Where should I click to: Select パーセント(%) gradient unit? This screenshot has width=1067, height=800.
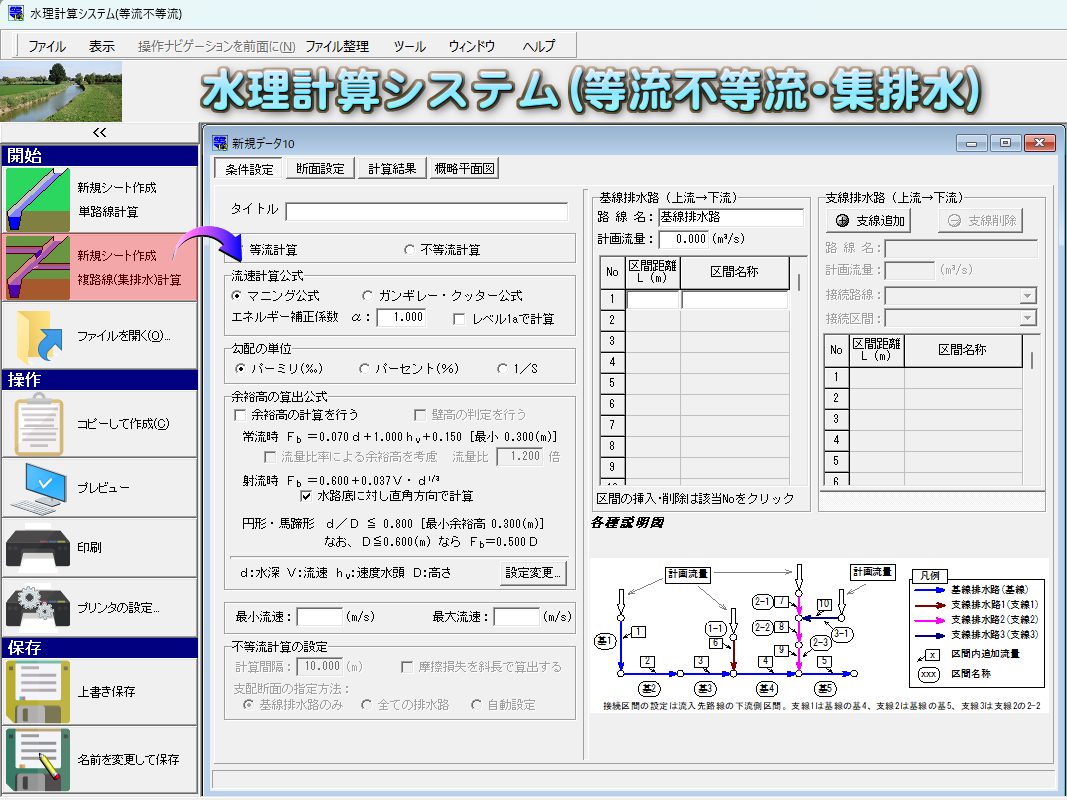pyautogui.click(x=364, y=369)
